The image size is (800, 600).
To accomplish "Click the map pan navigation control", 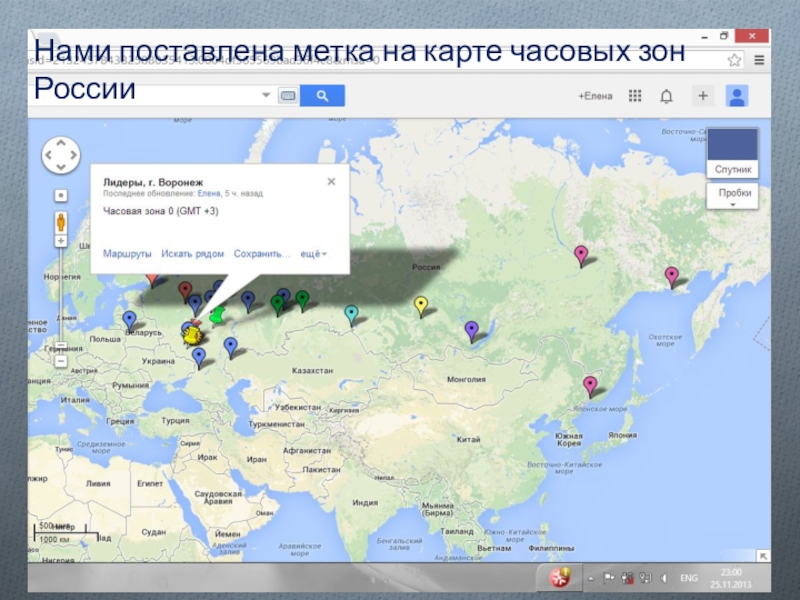I will 61,155.
